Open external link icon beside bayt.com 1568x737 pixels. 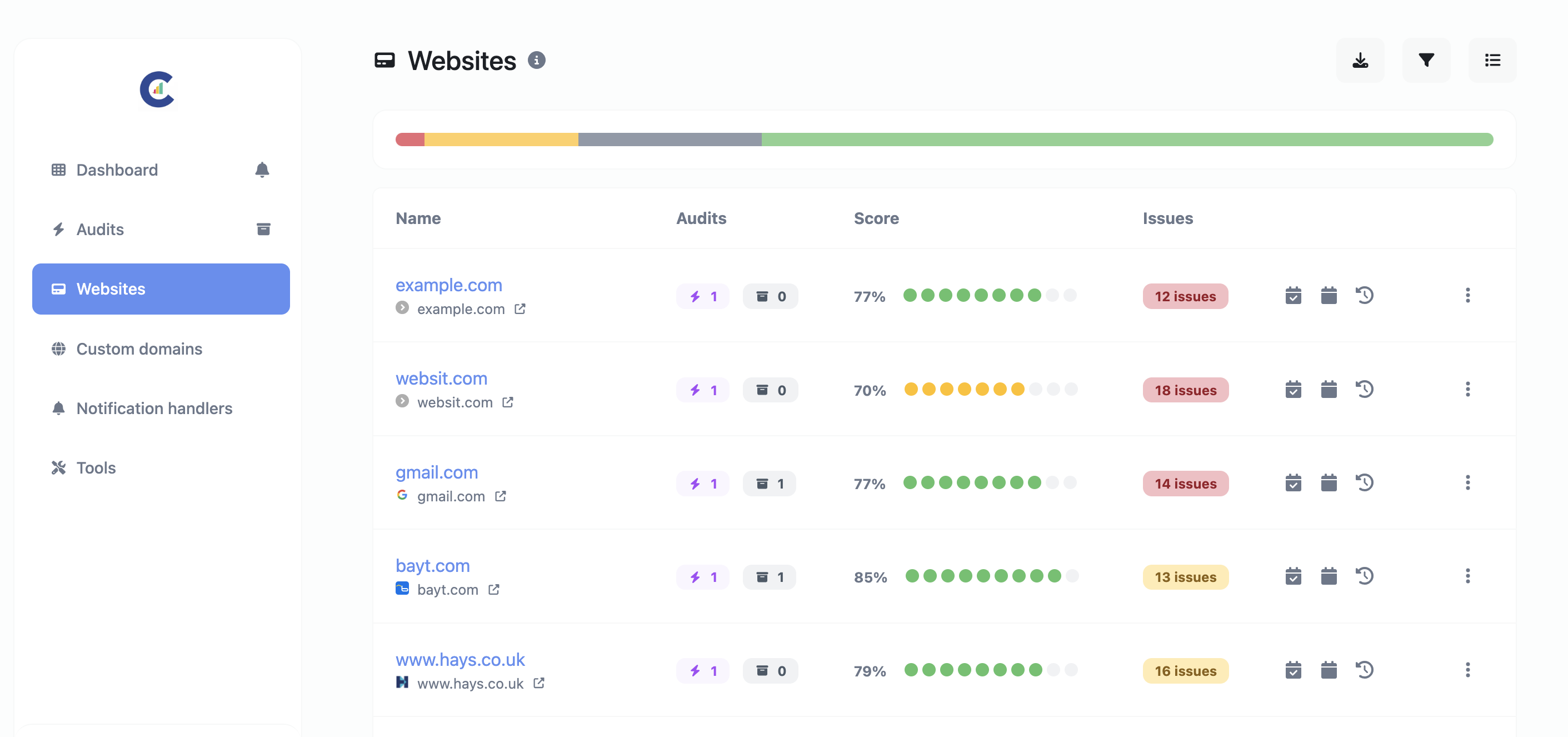493,590
